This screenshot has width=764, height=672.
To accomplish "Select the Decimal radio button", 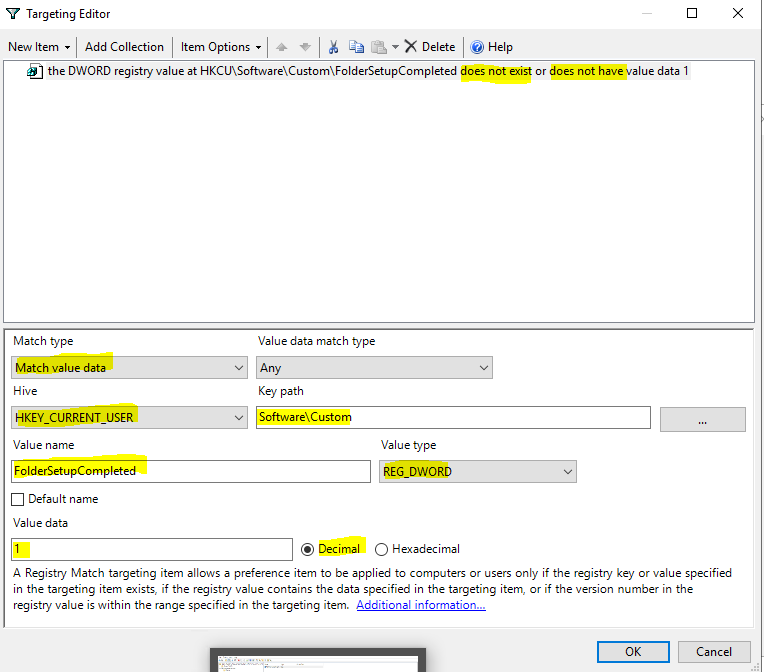I will coord(308,549).
